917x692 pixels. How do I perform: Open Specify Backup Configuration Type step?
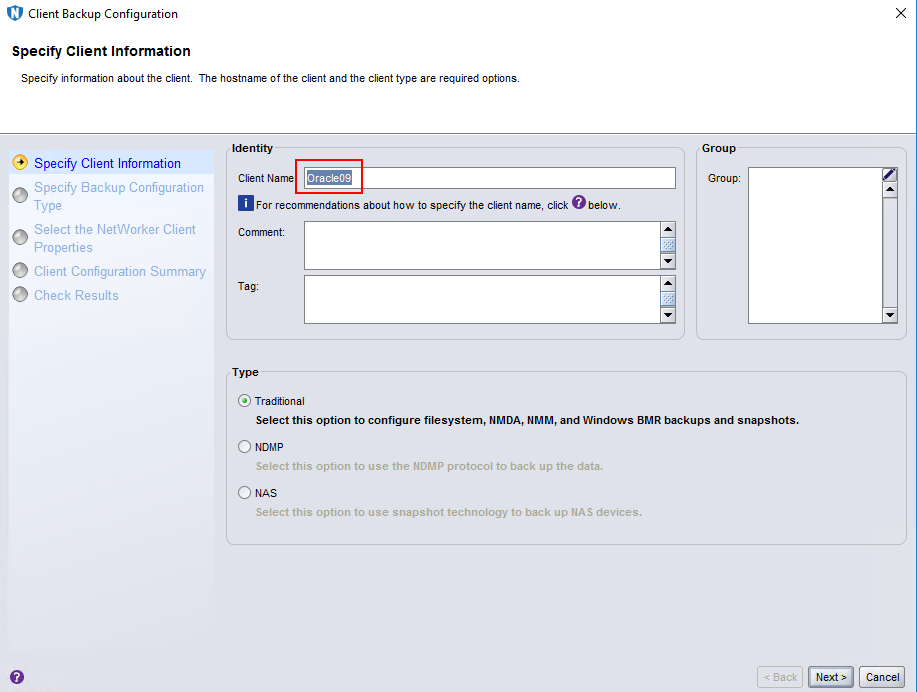coord(118,196)
